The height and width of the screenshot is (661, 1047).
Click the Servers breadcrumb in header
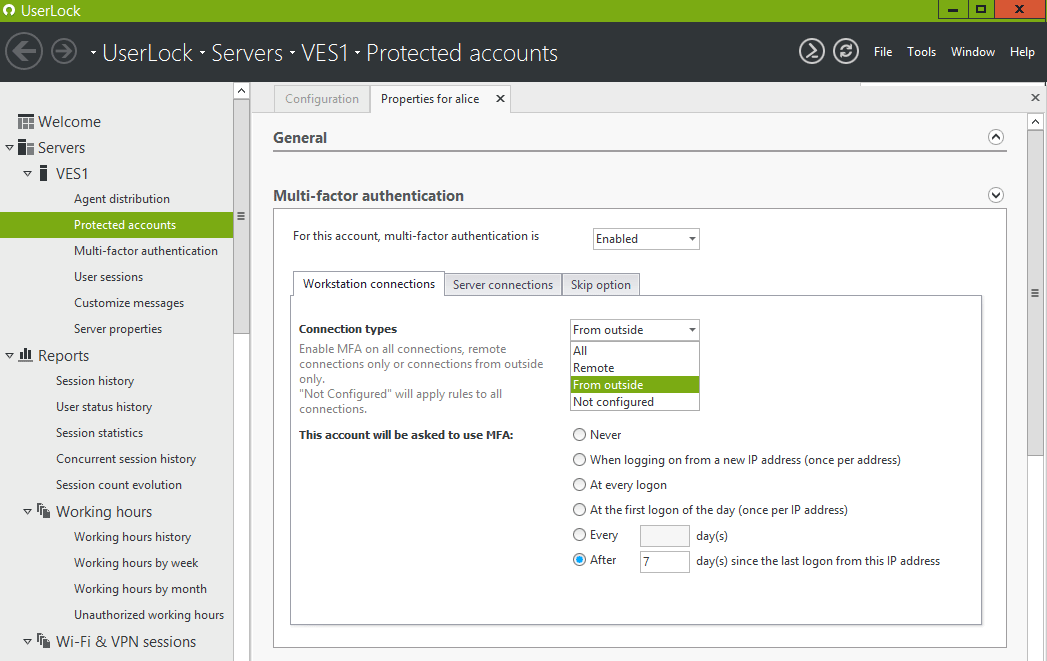coord(247,53)
